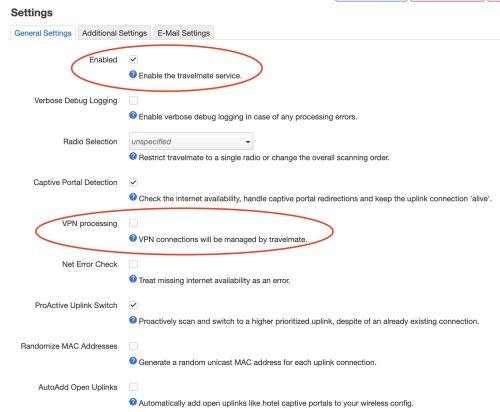Click the Radio Selection dropdown arrow
This screenshot has width=500, height=412.
click(248, 142)
